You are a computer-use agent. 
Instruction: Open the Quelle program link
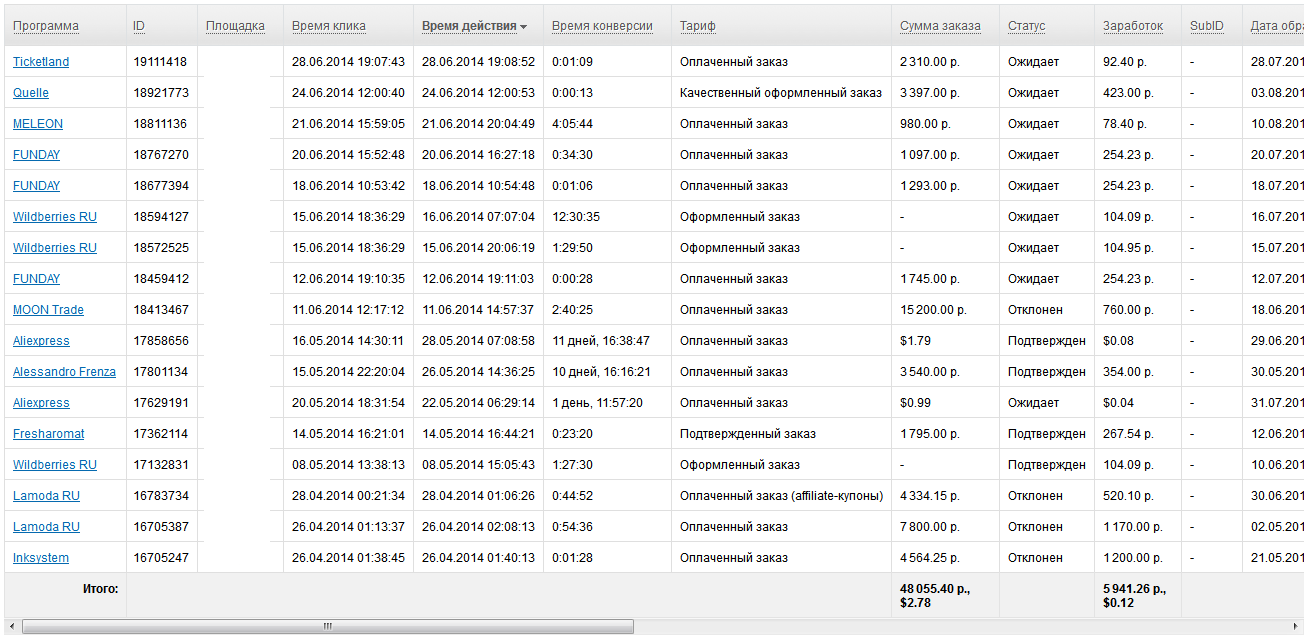point(31,93)
